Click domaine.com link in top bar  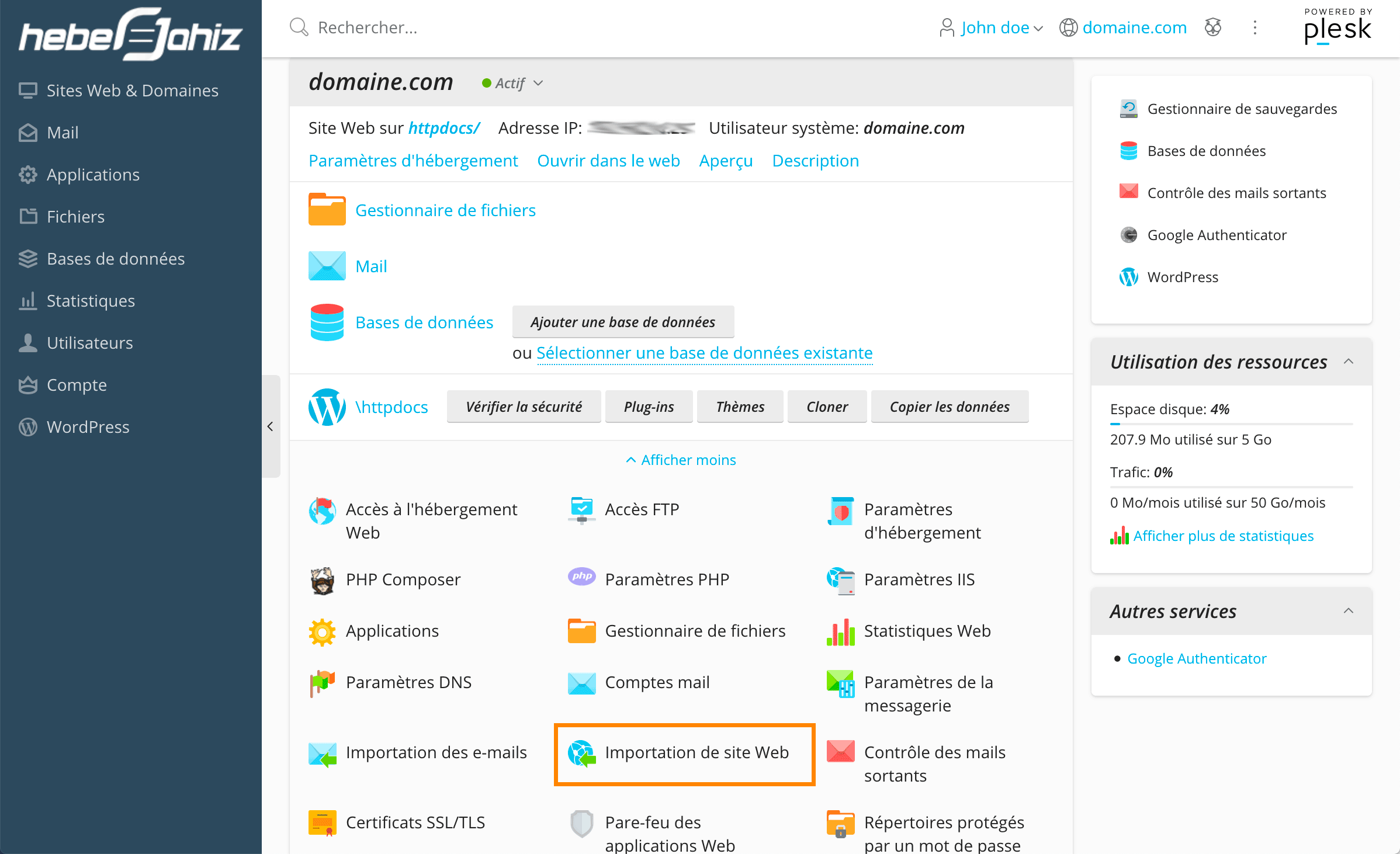(x=1134, y=27)
